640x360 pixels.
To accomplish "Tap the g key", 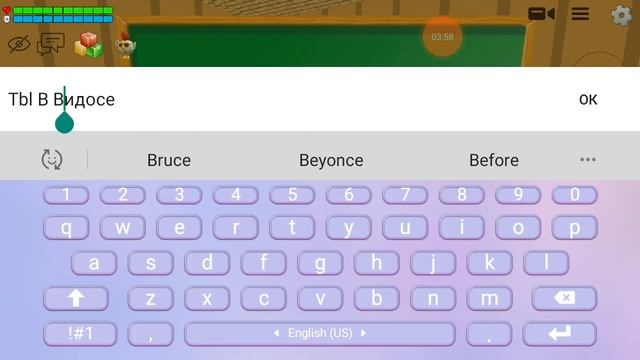I will 320,263.
